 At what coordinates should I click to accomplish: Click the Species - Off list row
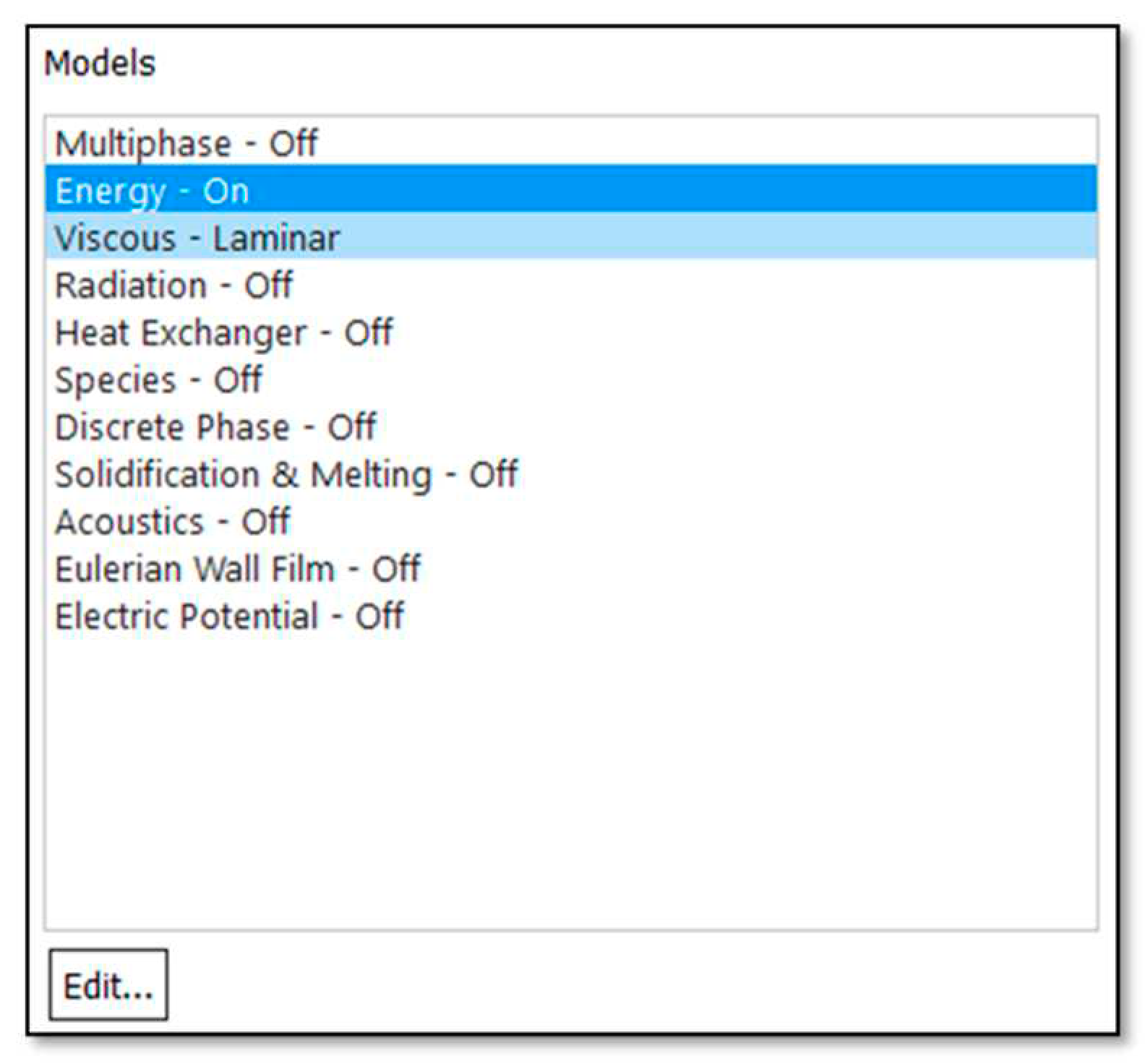158,380
